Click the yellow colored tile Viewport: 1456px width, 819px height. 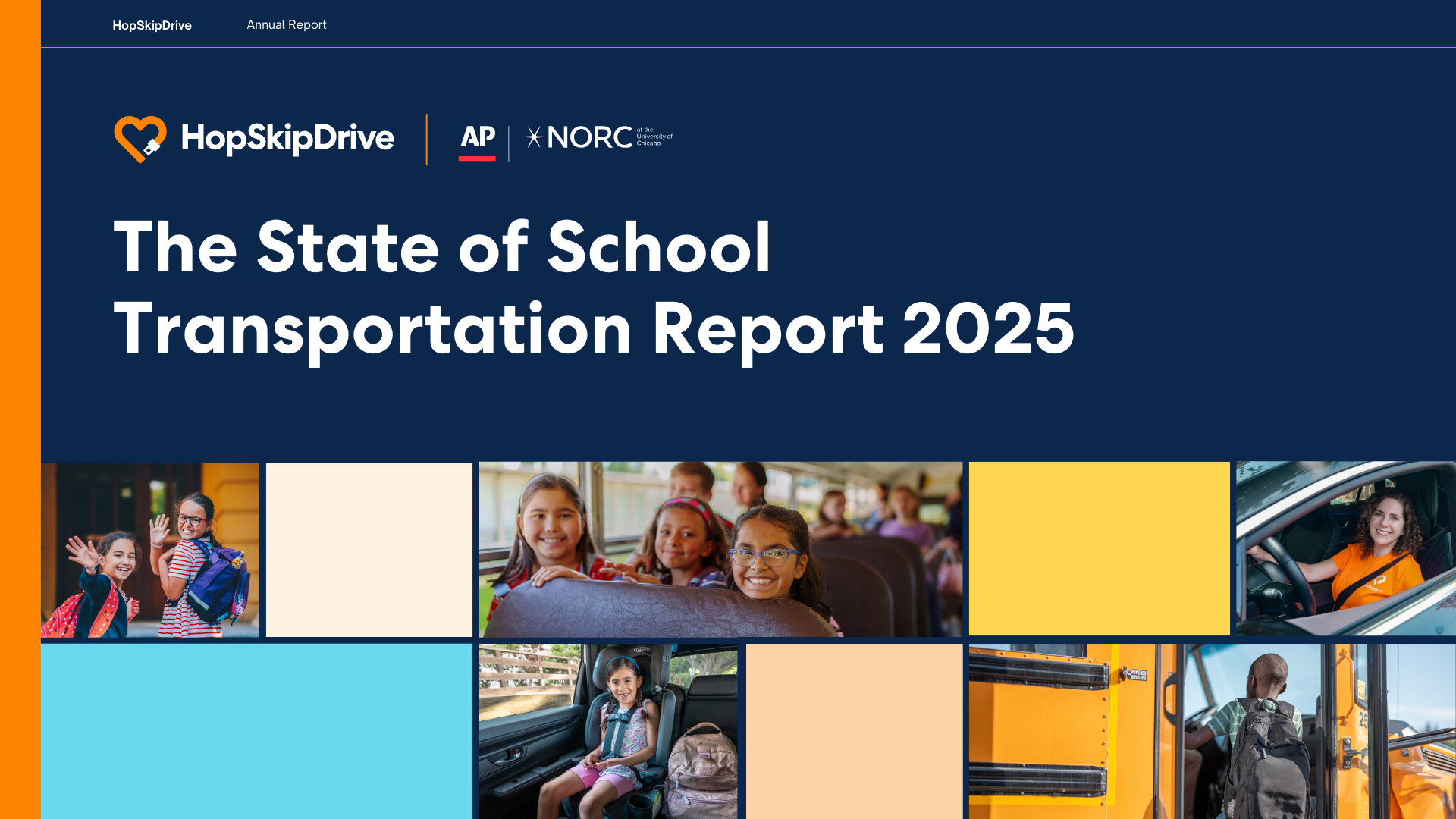pos(1099,548)
